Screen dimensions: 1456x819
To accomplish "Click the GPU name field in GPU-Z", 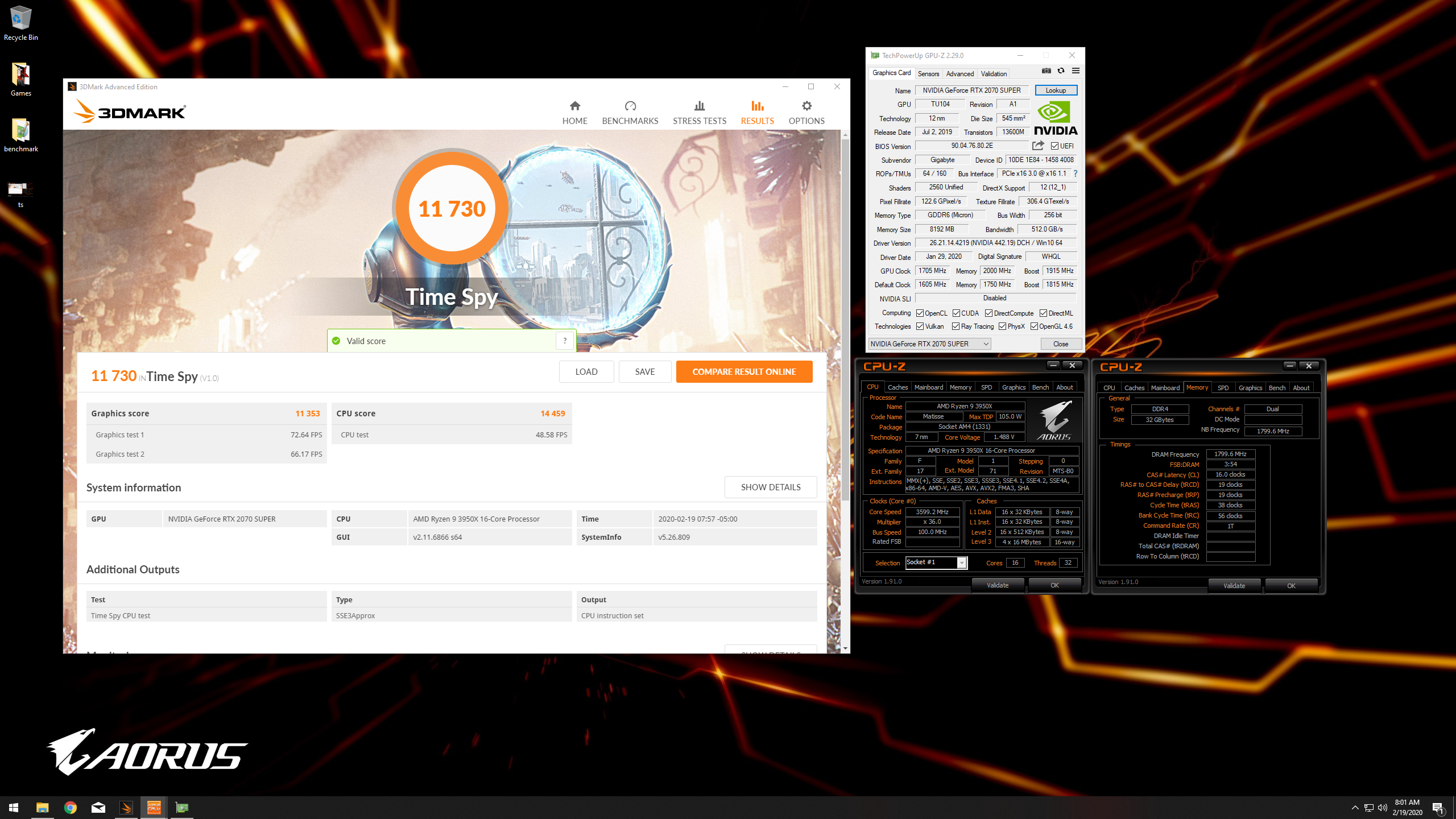I will (971, 90).
